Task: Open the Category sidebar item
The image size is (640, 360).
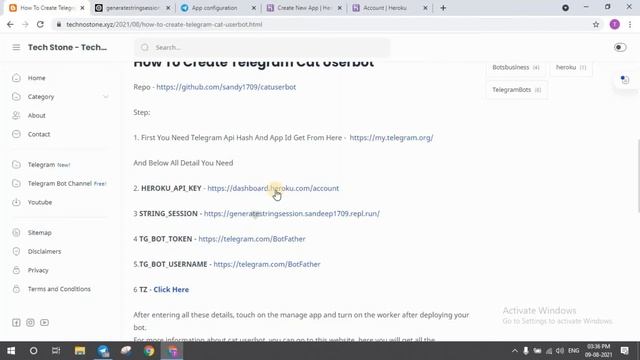Action: [41, 97]
